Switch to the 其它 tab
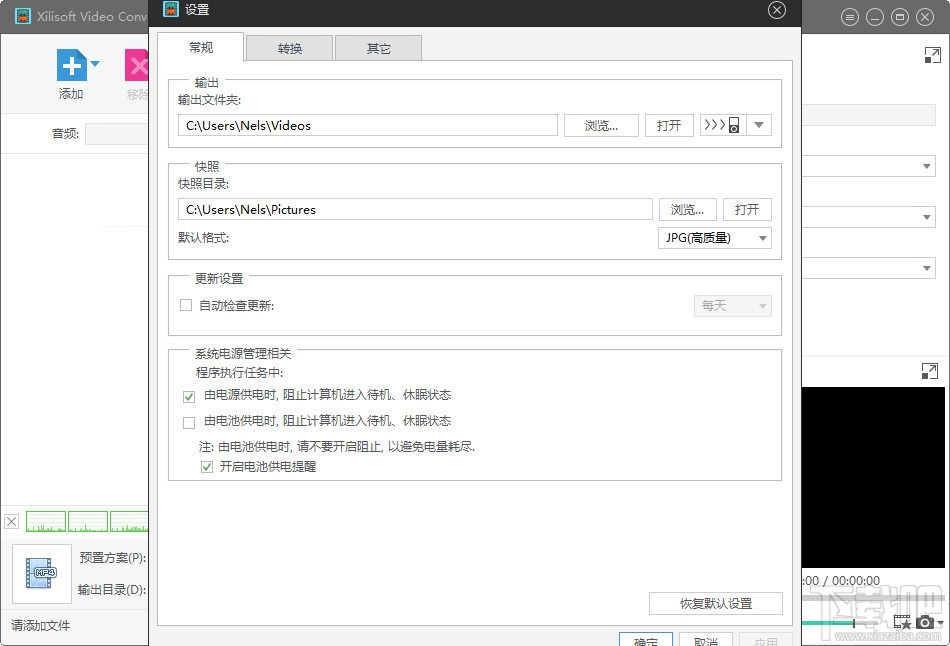 (x=378, y=47)
